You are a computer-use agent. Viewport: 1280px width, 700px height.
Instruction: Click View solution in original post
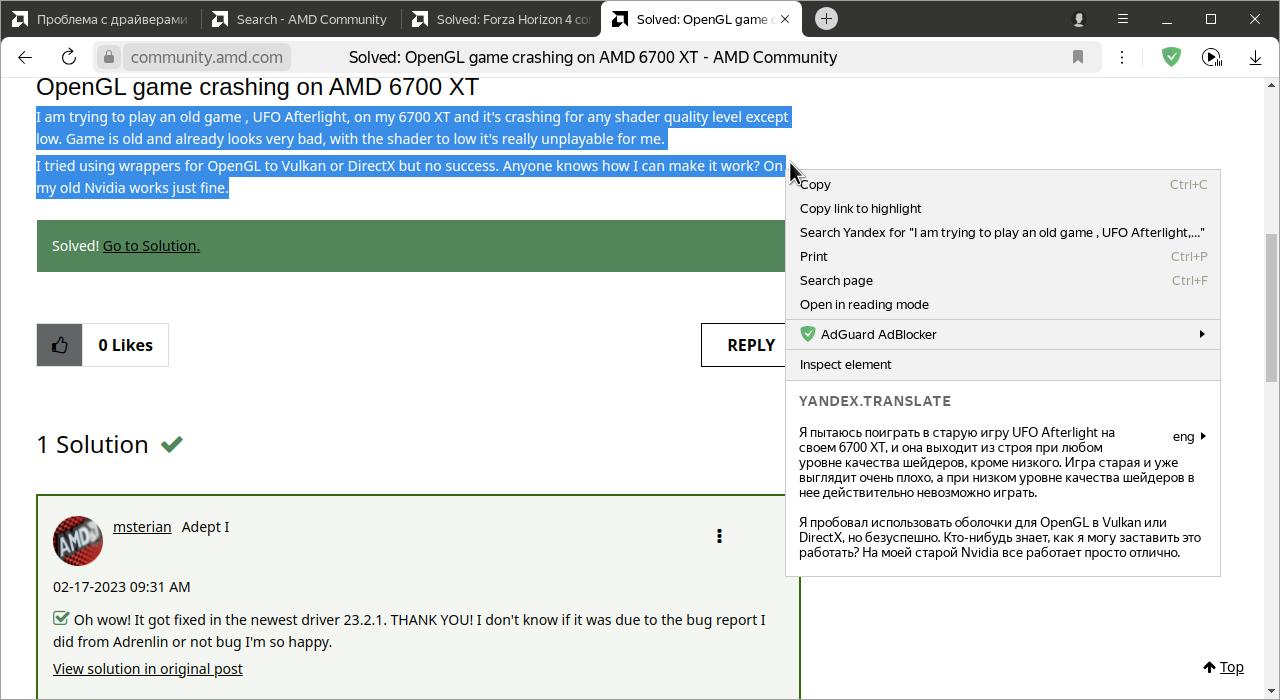click(x=148, y=669)
